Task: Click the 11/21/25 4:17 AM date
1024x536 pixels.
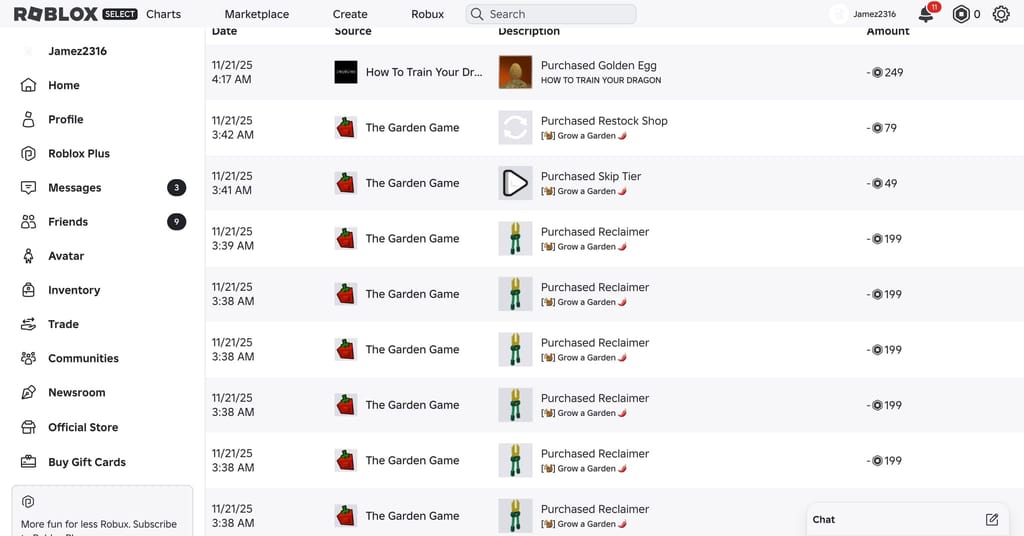Action: point(232,72)
